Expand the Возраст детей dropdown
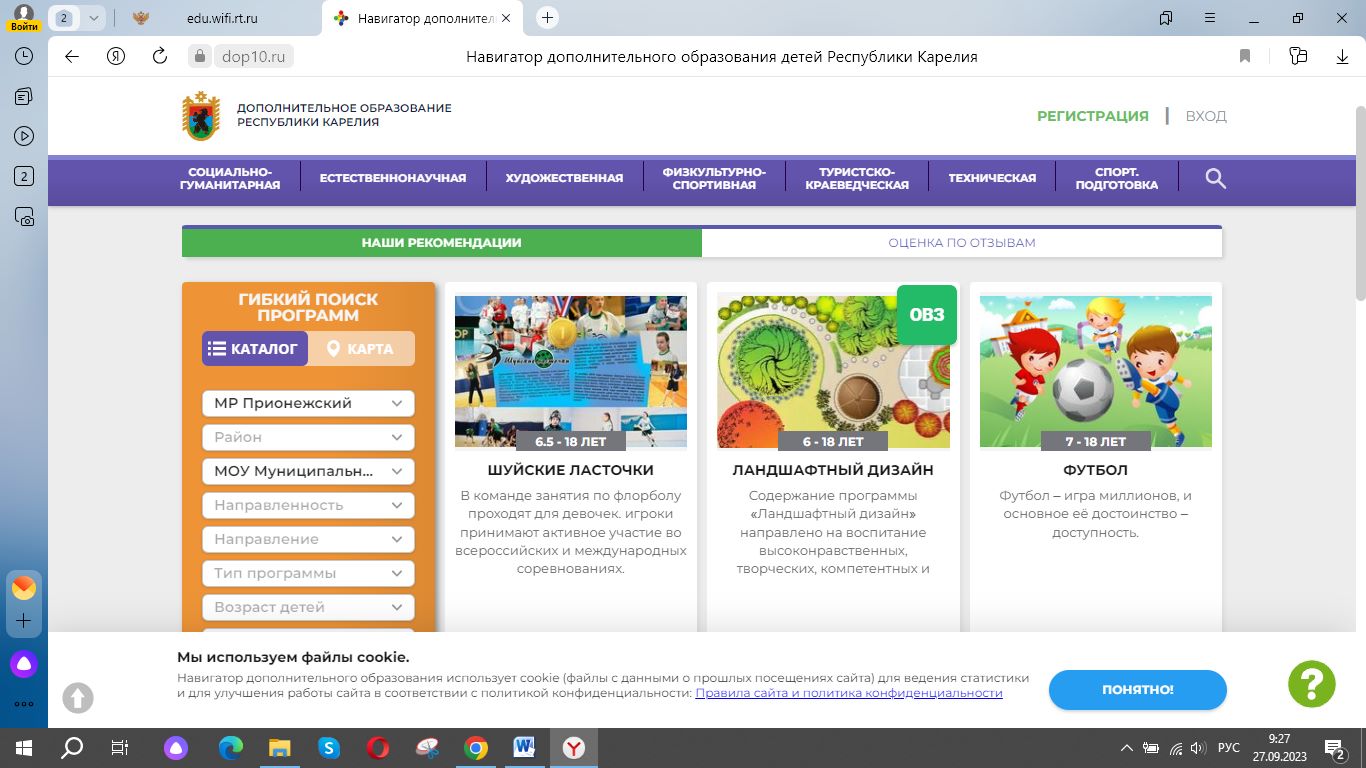Image resolution: width=1366 pixels, height=768 pixels. (308, 607)
